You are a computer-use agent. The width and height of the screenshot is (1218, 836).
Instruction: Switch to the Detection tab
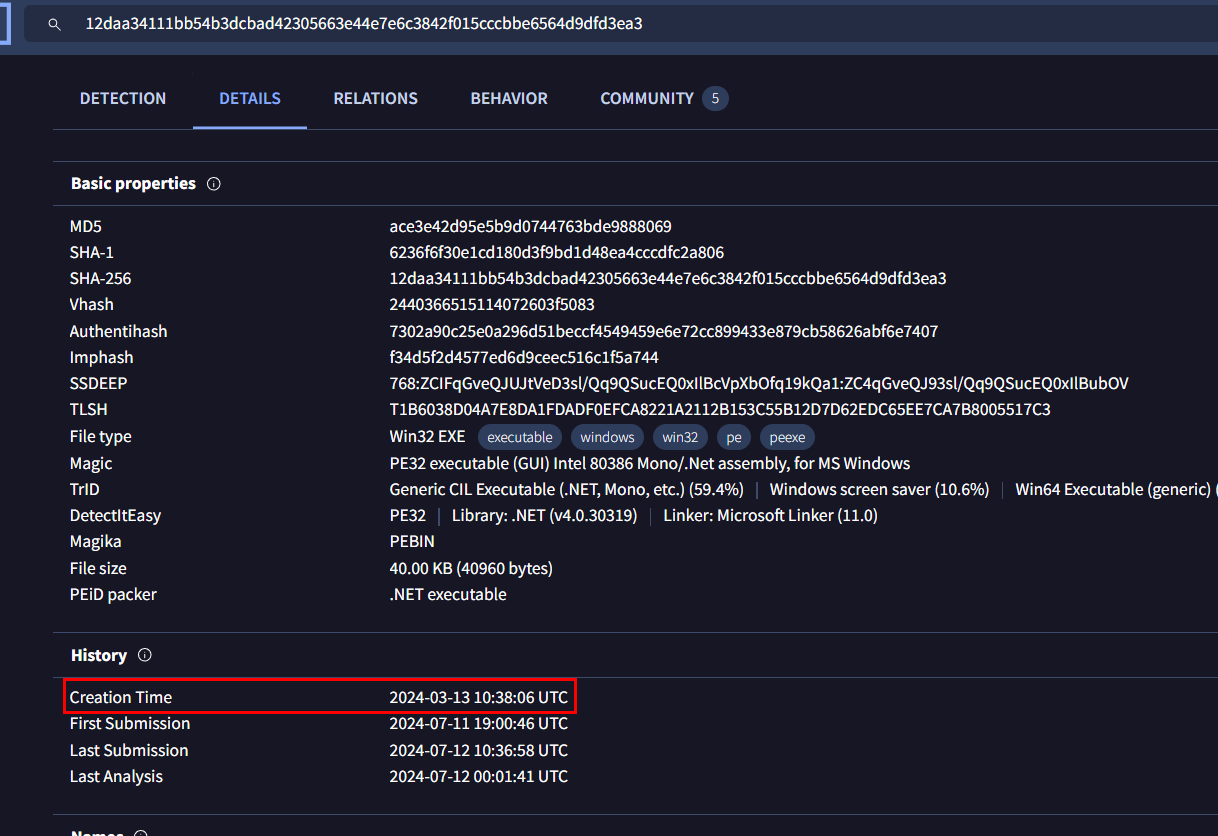[123, 98]
